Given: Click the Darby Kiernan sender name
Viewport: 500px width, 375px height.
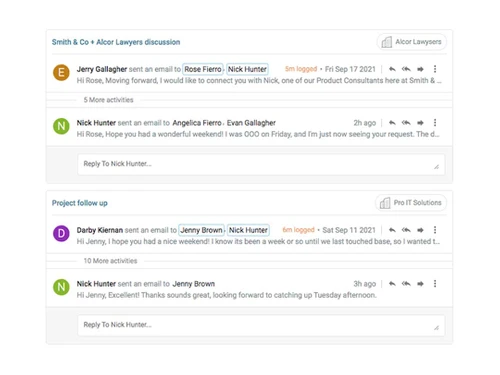Looking at the screenshot, I should pos(100,230).
